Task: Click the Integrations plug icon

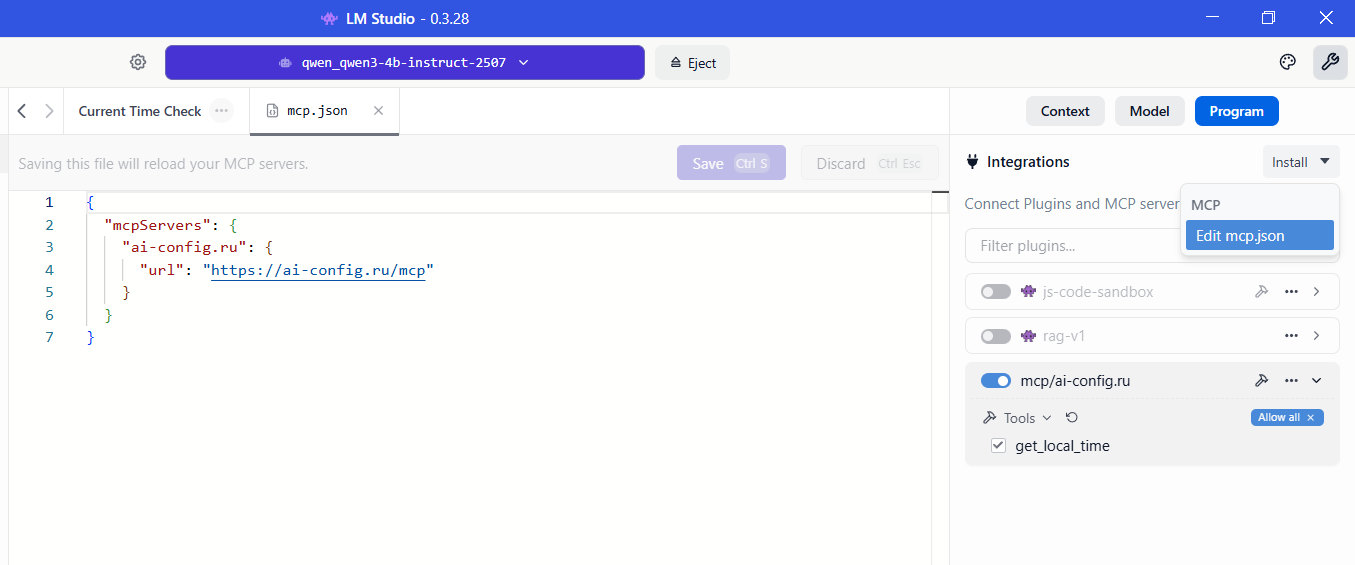Action: click(x=972, y=162)
